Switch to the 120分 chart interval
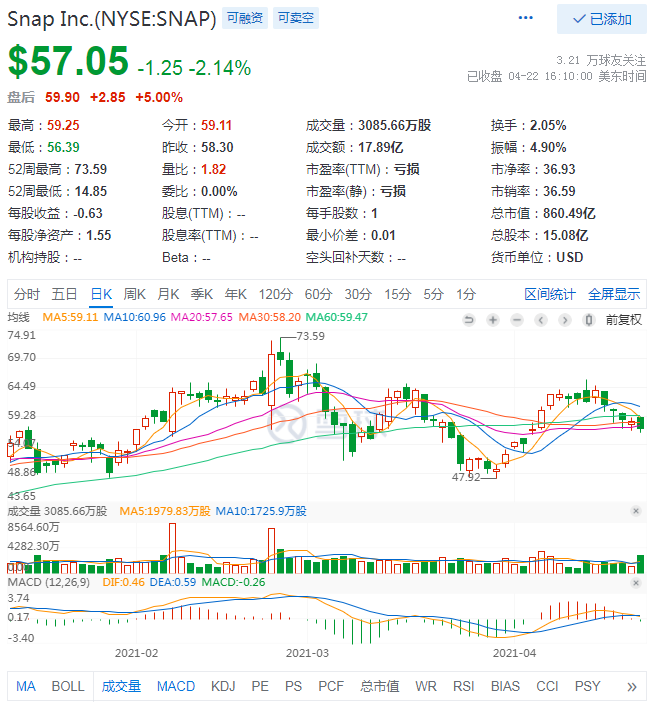 coord(276,294)
